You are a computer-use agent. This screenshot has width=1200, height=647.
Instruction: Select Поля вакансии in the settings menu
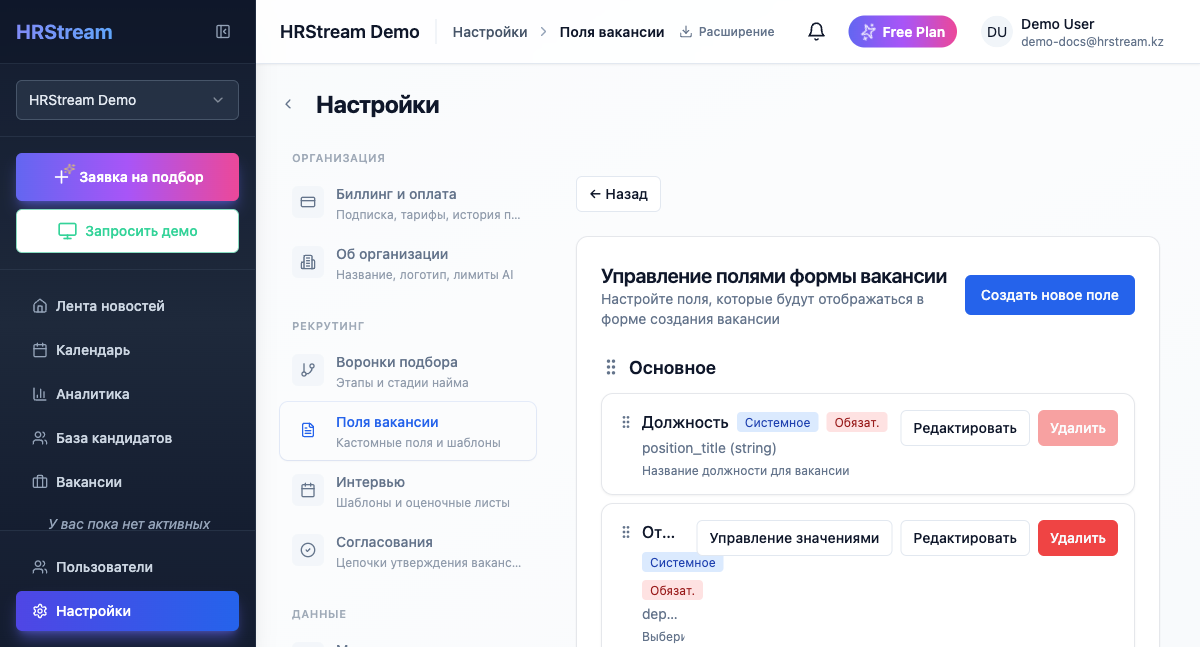388,422
